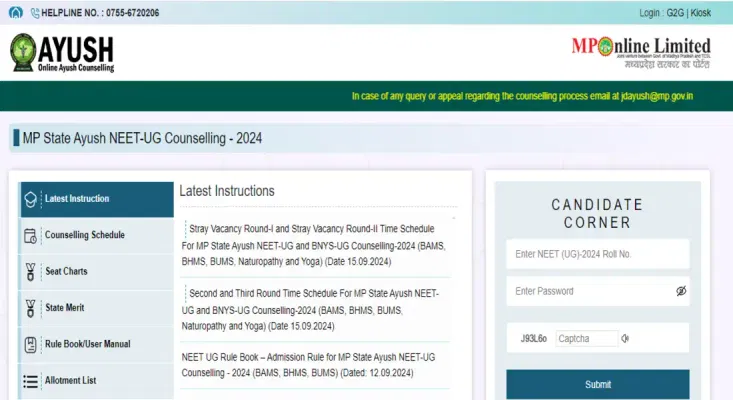Click the MPOnline Limited logo
Viewport: 733px width, 400px height.
pos(640,50)
